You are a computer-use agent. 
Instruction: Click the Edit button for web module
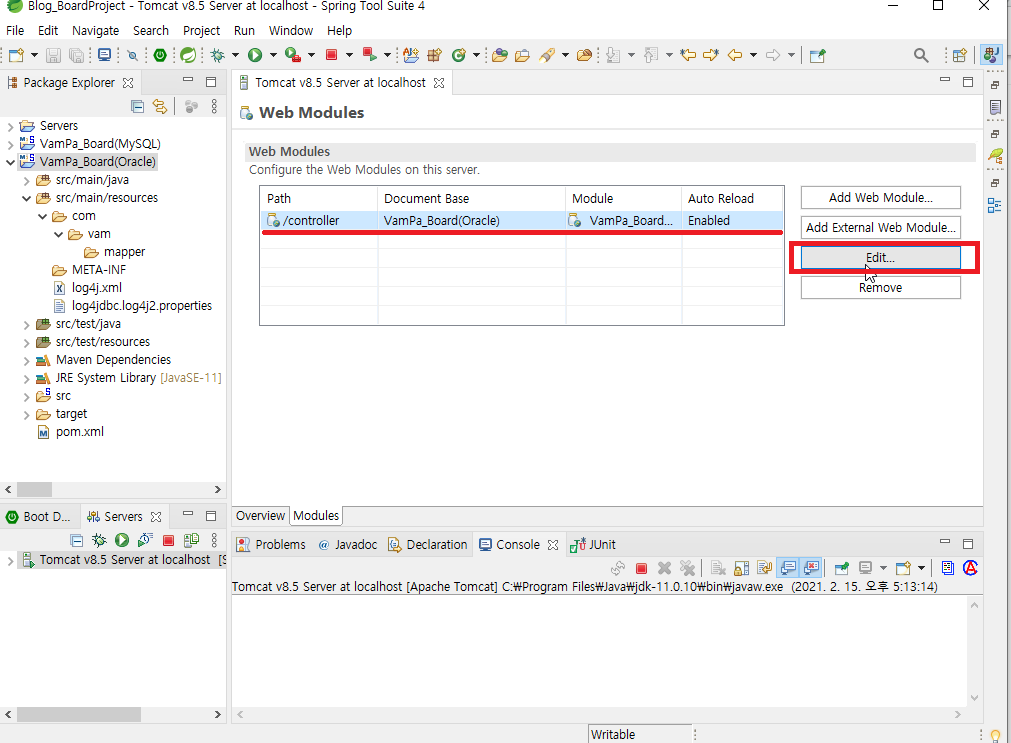[x=880, y=257]
